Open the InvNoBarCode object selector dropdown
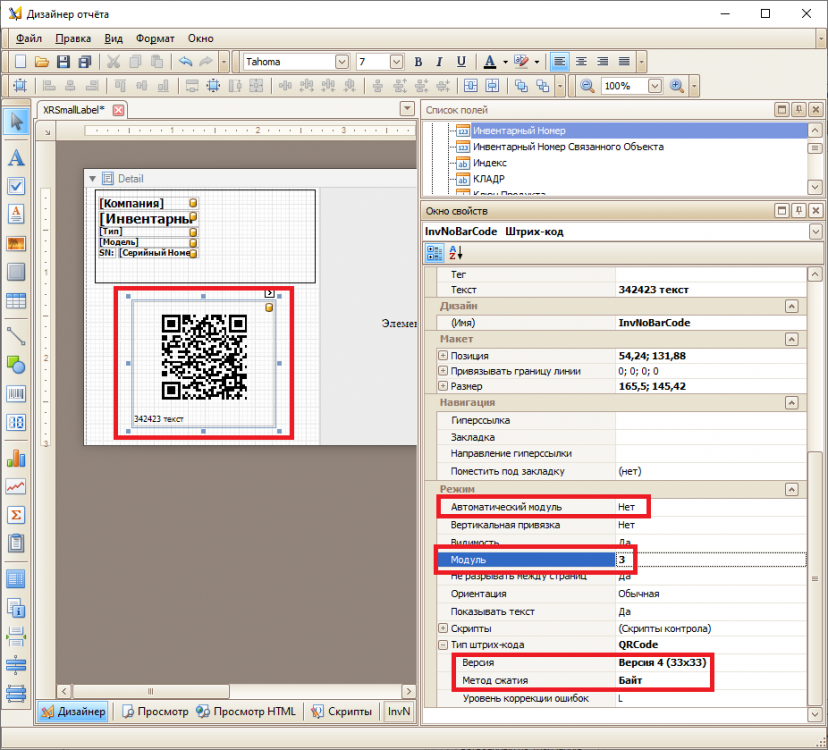This screenshot has width=828, height=750. click(x=815, y=231)
